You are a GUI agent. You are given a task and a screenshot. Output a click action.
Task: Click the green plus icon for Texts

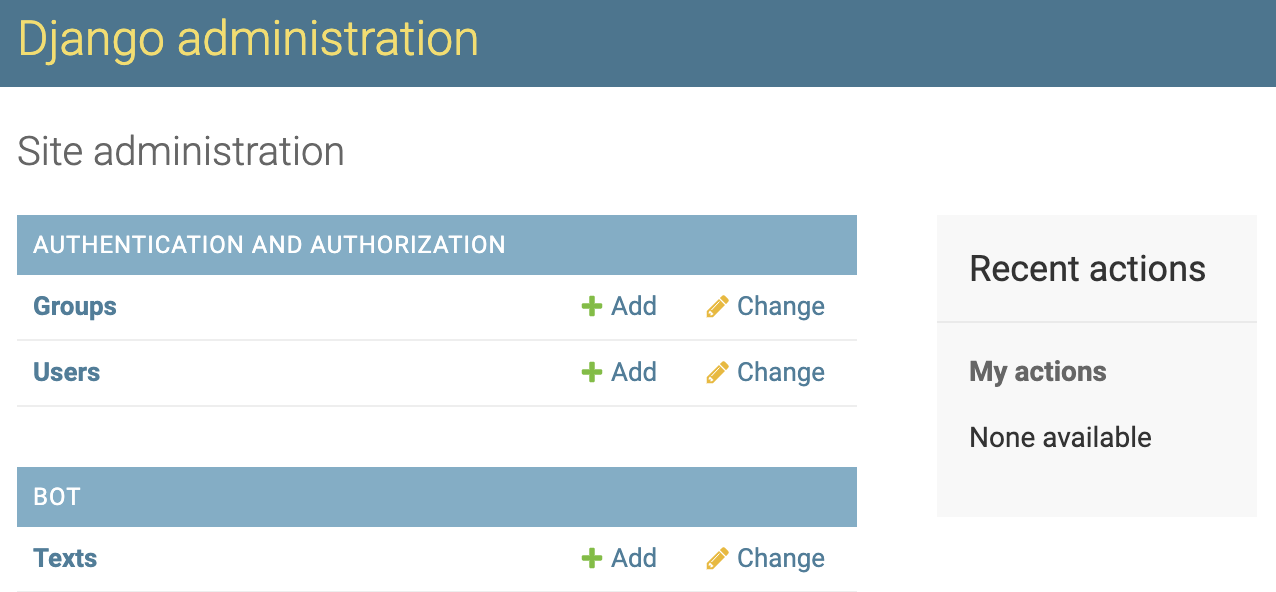coord(592,558)
